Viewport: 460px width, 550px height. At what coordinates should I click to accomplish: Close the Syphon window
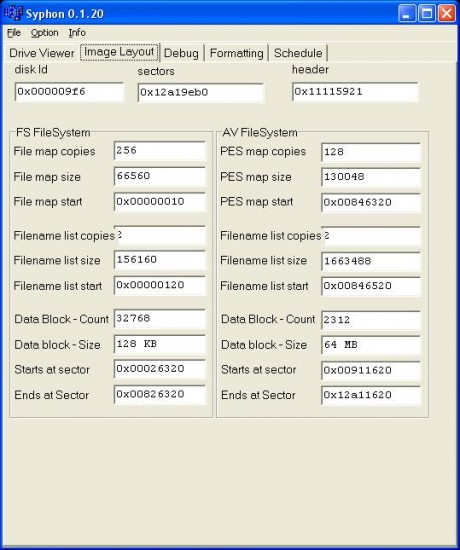447,14
